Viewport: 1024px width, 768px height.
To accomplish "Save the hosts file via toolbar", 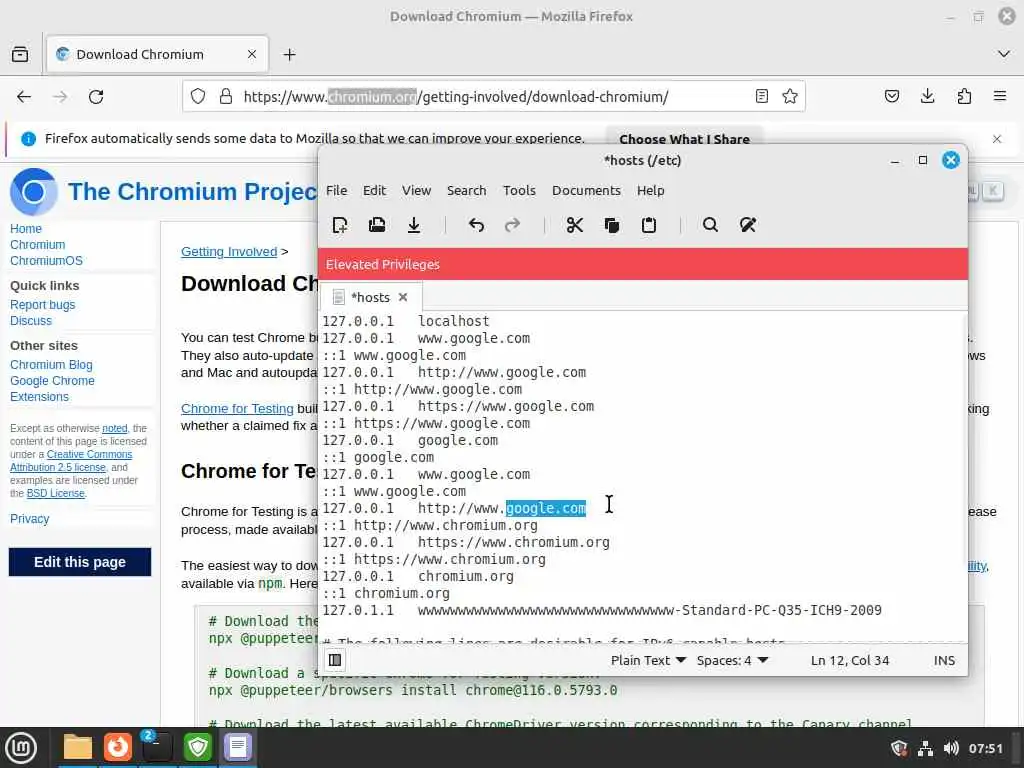I will pyautogui.click(x=414, y=225).
